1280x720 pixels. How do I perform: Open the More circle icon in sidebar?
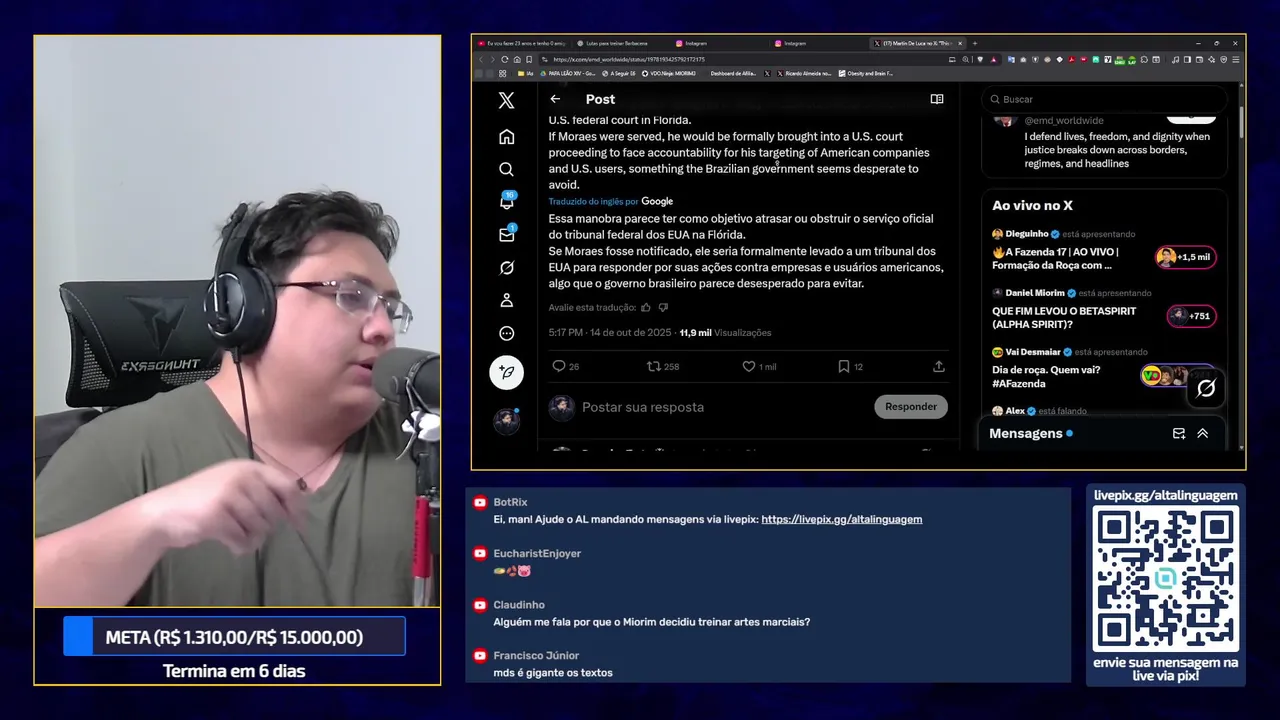coord(506,333)
